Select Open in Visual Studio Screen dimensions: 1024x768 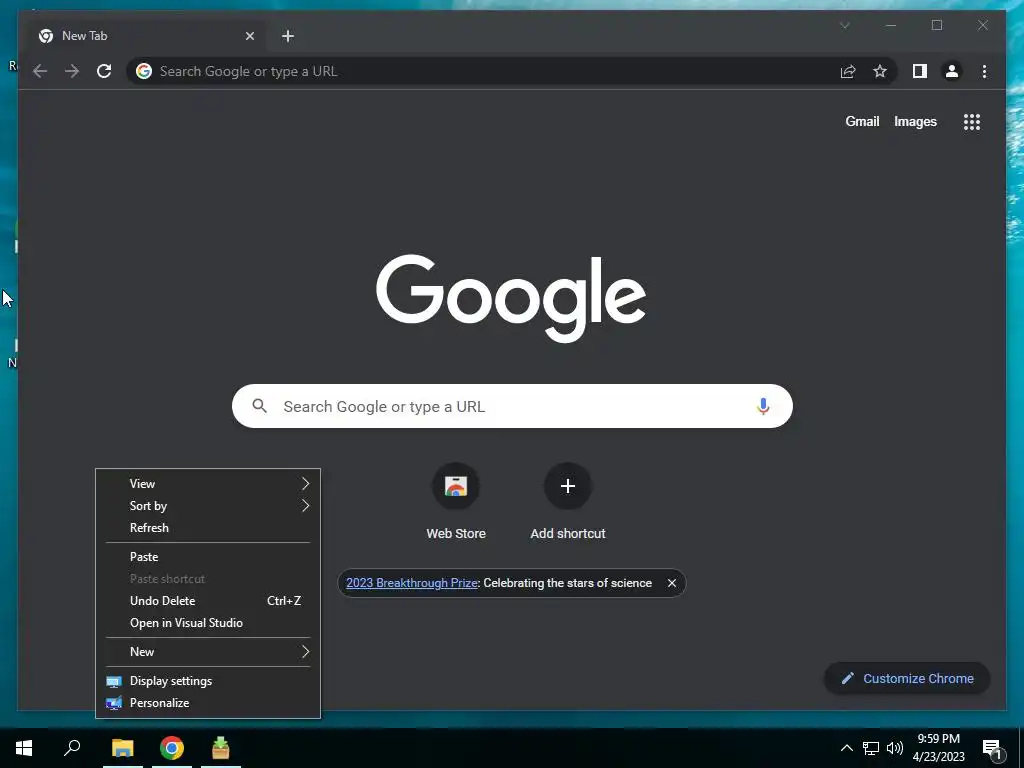[208, 623]
